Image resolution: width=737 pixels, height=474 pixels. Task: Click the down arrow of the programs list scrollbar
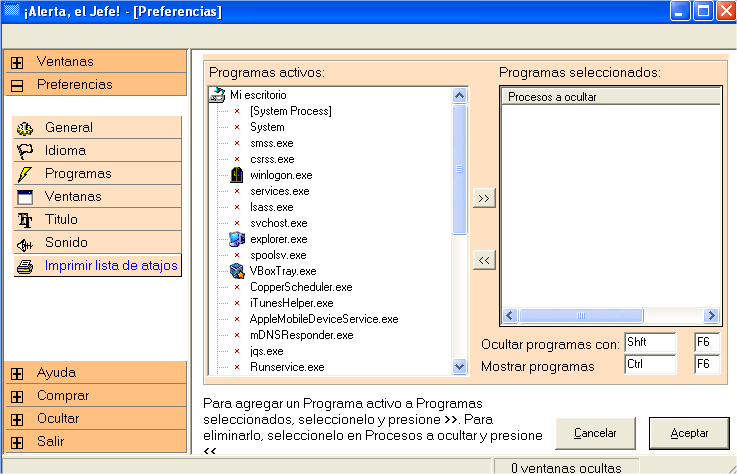point(459,366)
